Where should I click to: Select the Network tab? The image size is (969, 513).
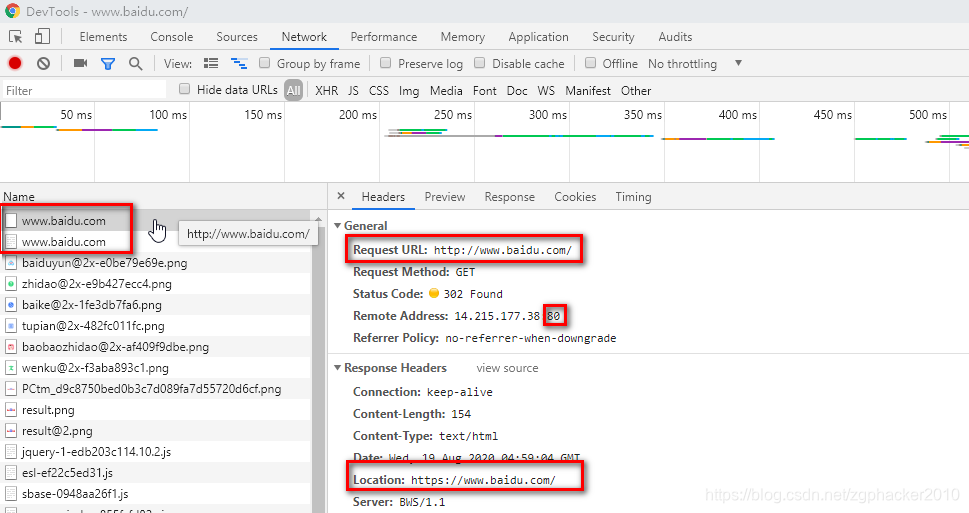[304, 36]
